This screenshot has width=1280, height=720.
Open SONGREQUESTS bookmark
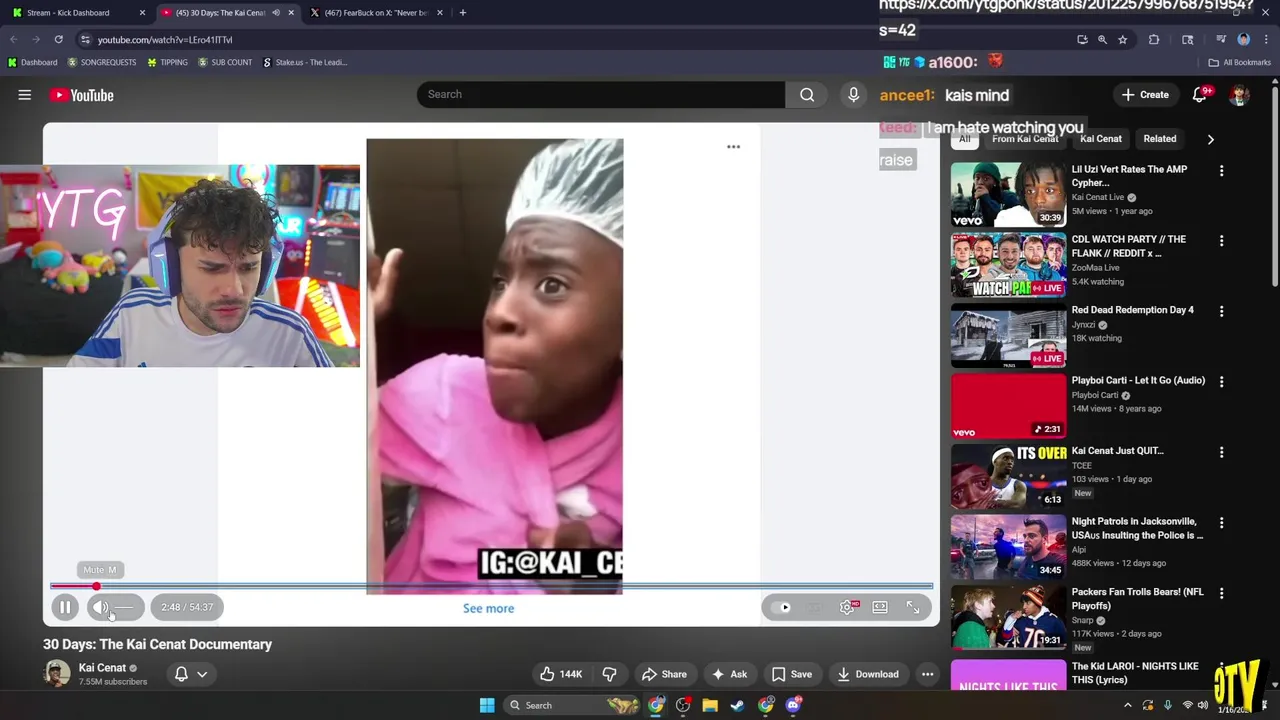click(x=102, y=62)
